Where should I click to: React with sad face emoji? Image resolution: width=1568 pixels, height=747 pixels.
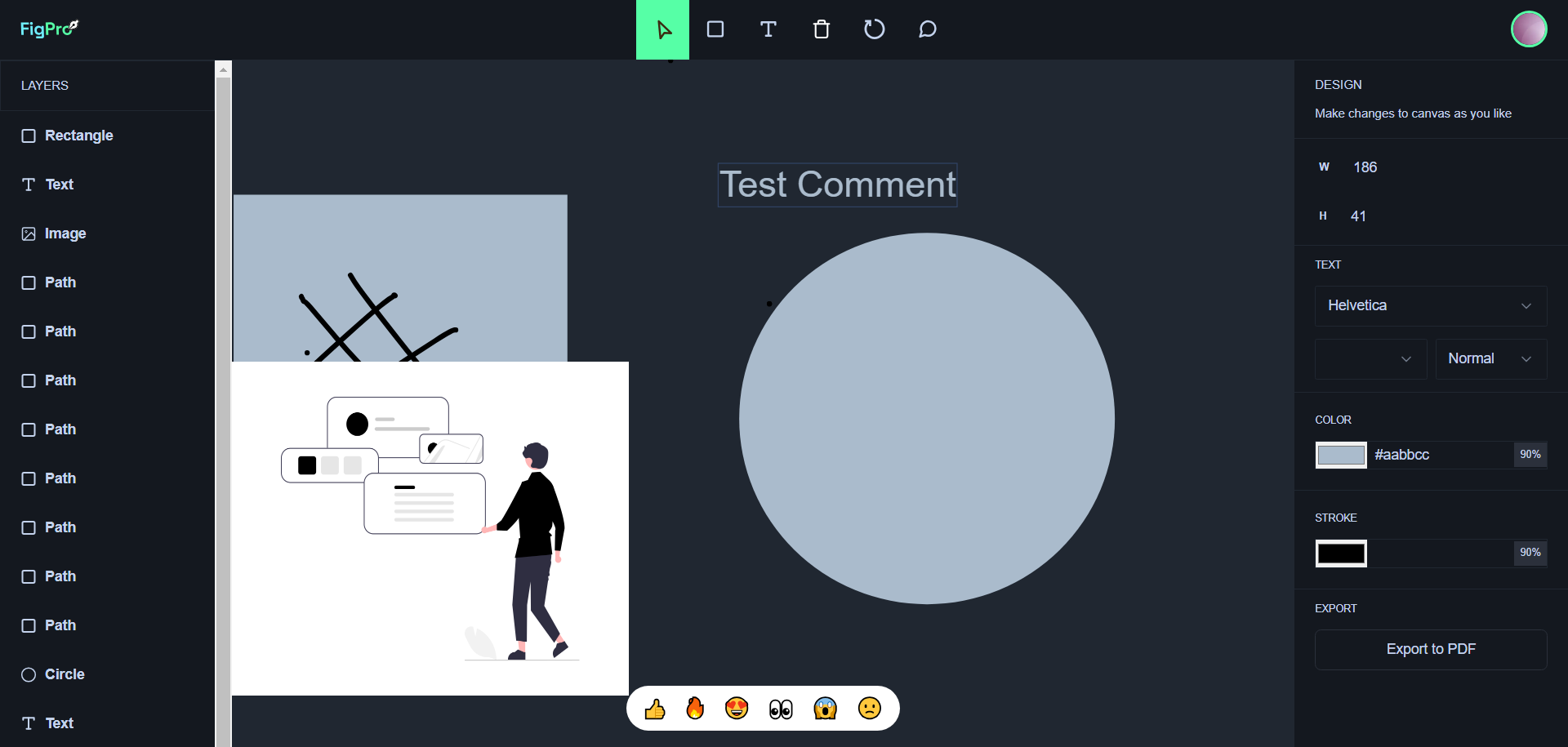coord(870,708)
